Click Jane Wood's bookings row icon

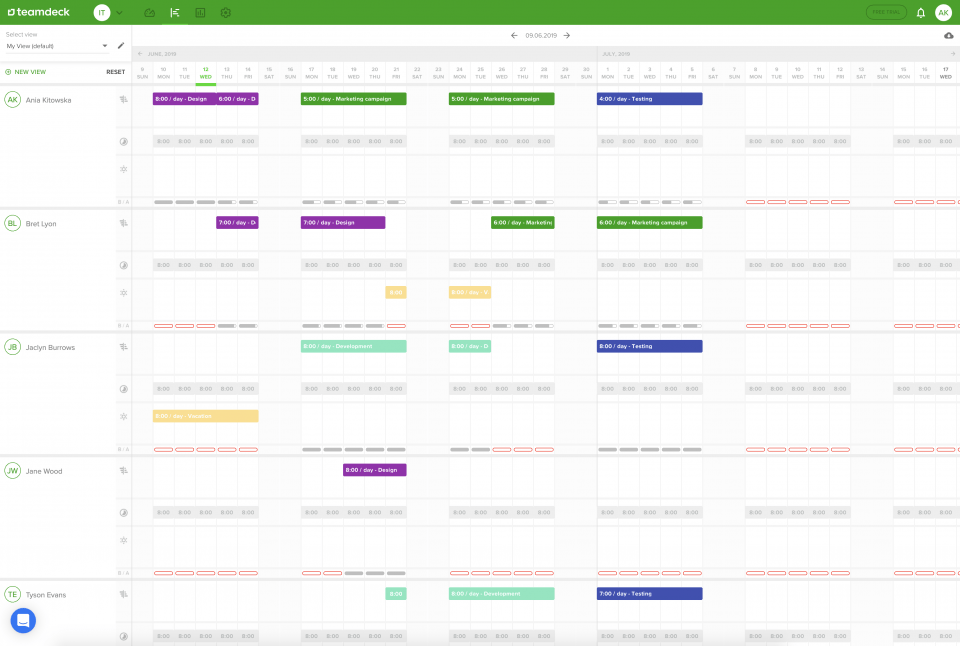[124, 470]
